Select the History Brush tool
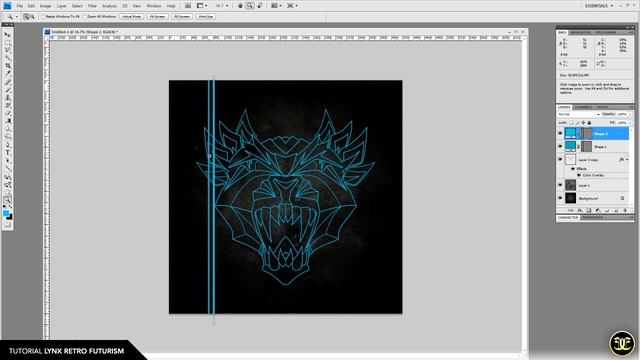The height and width of the screenshot is (360, 640). click(x=7, y=105)
